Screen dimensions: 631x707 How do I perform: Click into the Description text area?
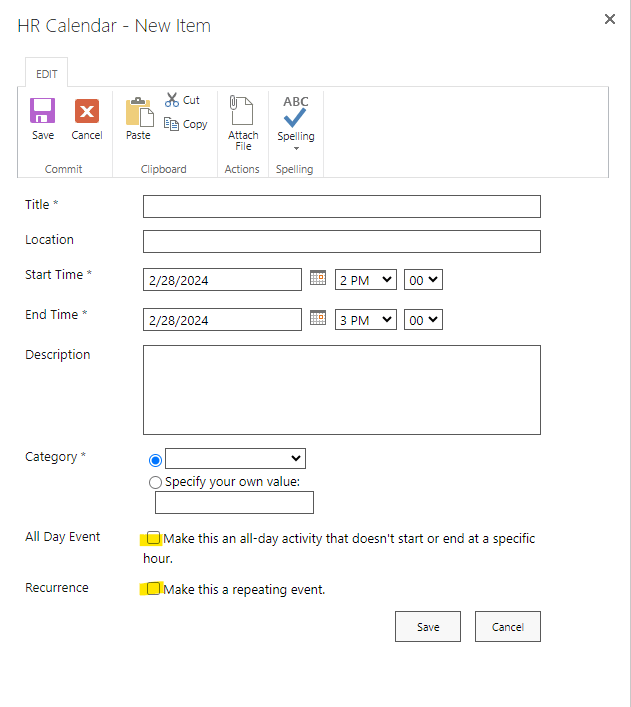[x=341, y=390]
